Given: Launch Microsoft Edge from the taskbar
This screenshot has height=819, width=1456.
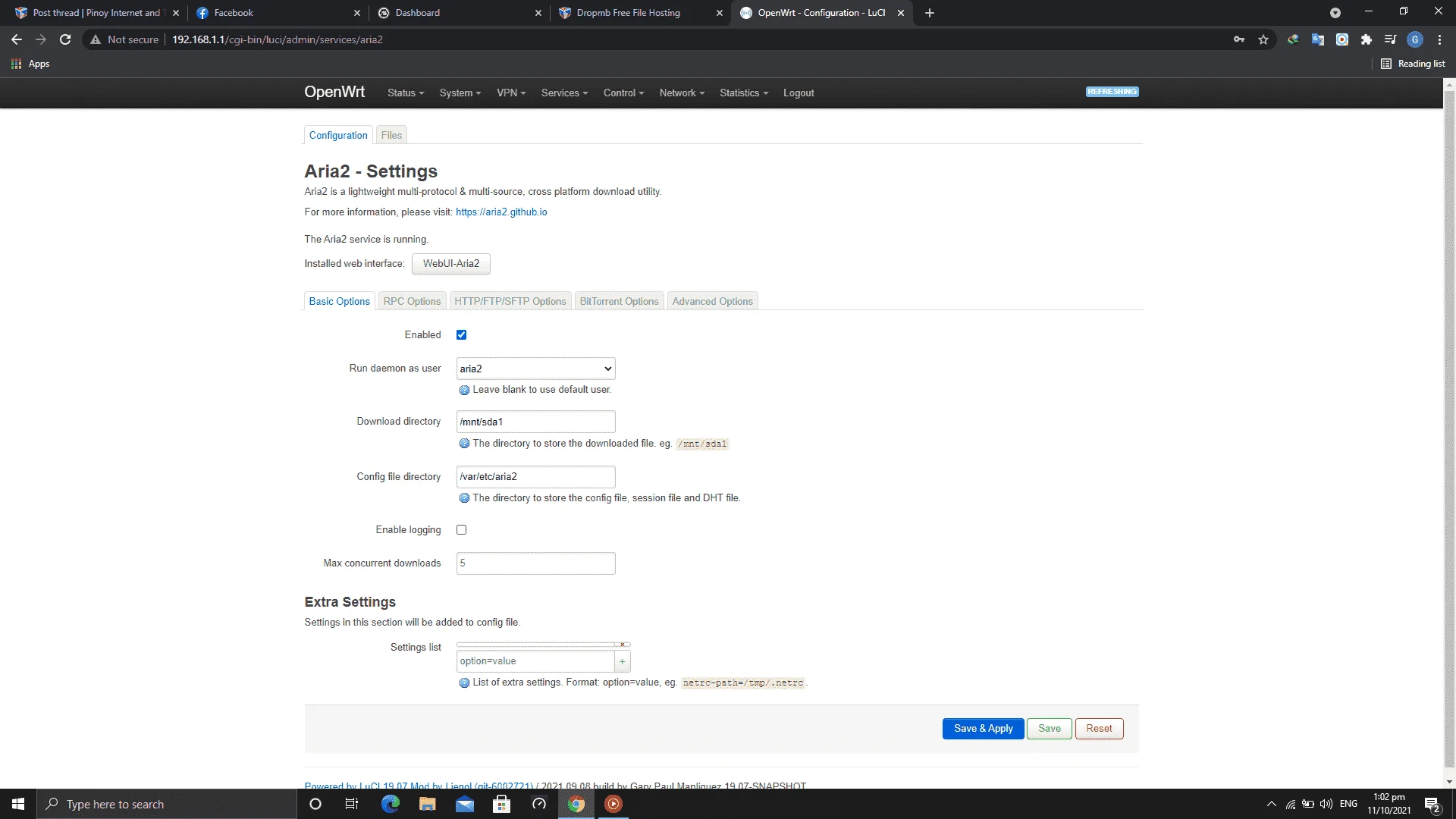Looking at the screenshot, I should (x=390, y=804).
